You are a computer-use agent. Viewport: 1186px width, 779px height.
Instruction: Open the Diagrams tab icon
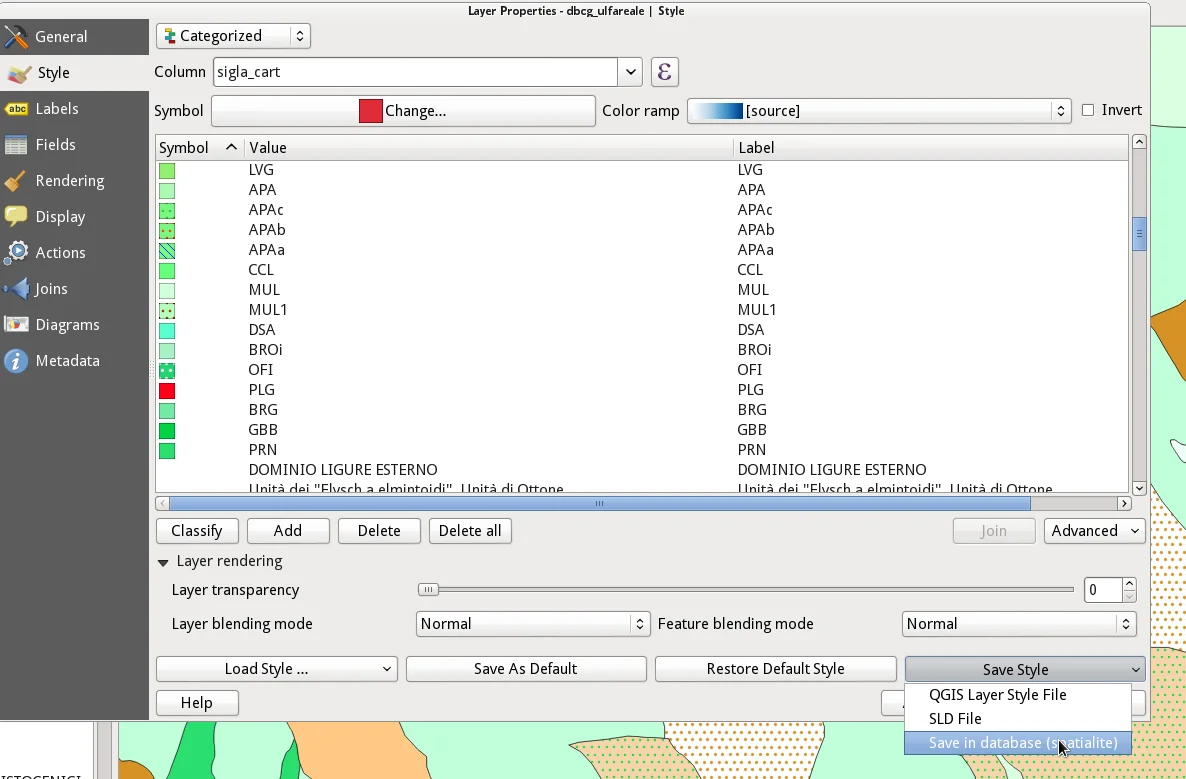coord(16,325)
